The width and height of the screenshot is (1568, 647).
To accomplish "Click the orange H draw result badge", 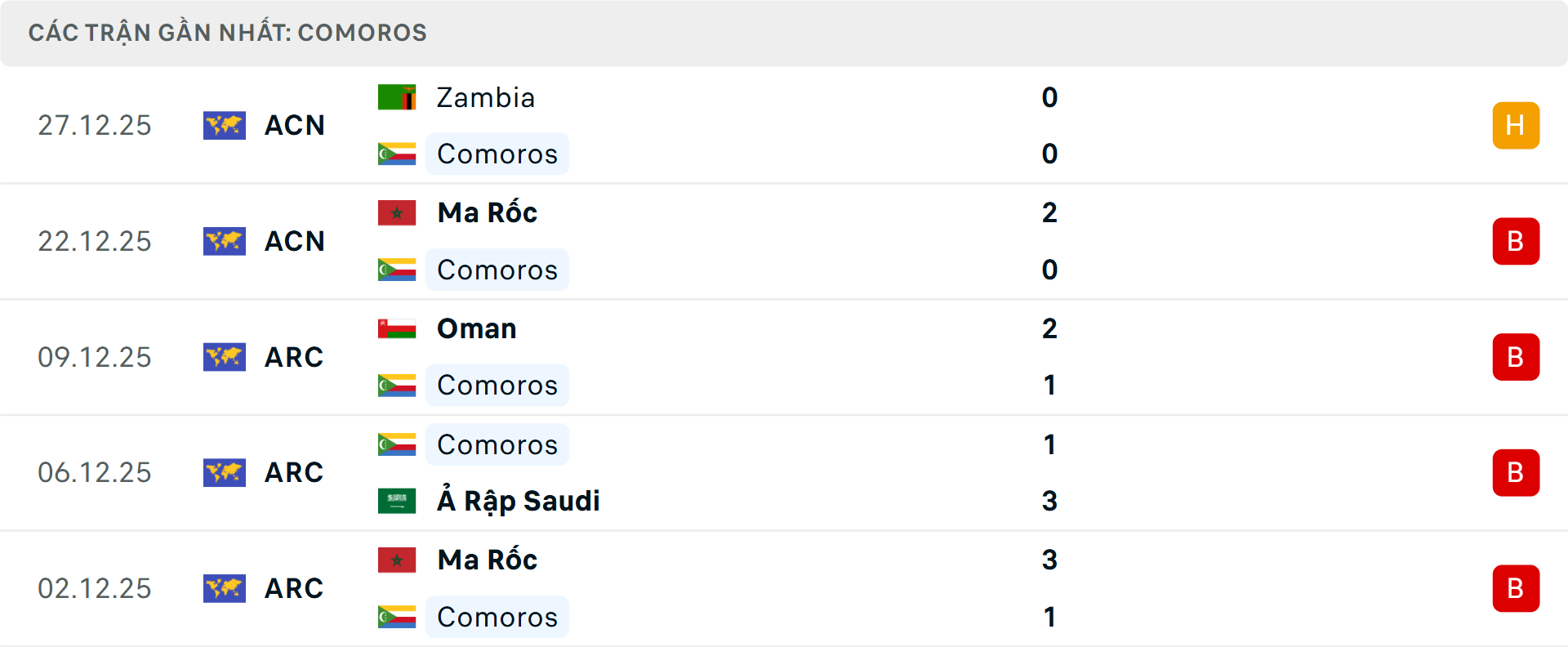I will 1516,125.
